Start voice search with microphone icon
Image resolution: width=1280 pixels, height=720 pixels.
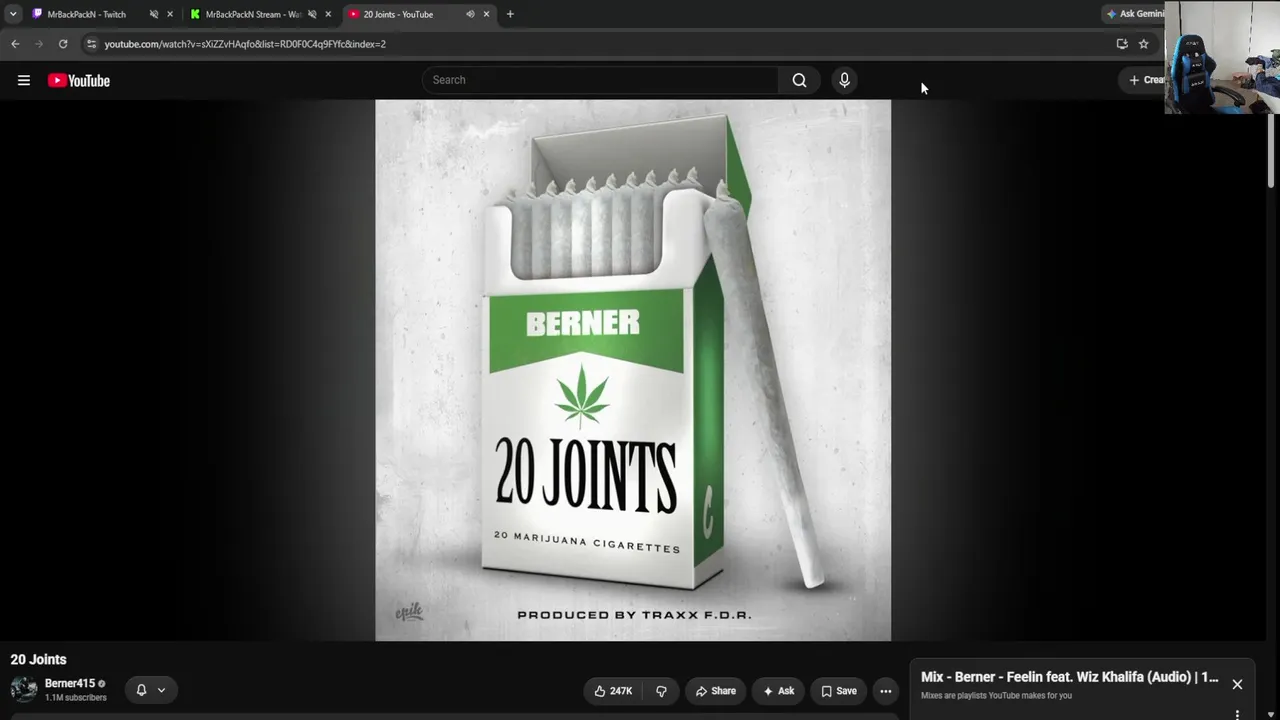[844, 80]
